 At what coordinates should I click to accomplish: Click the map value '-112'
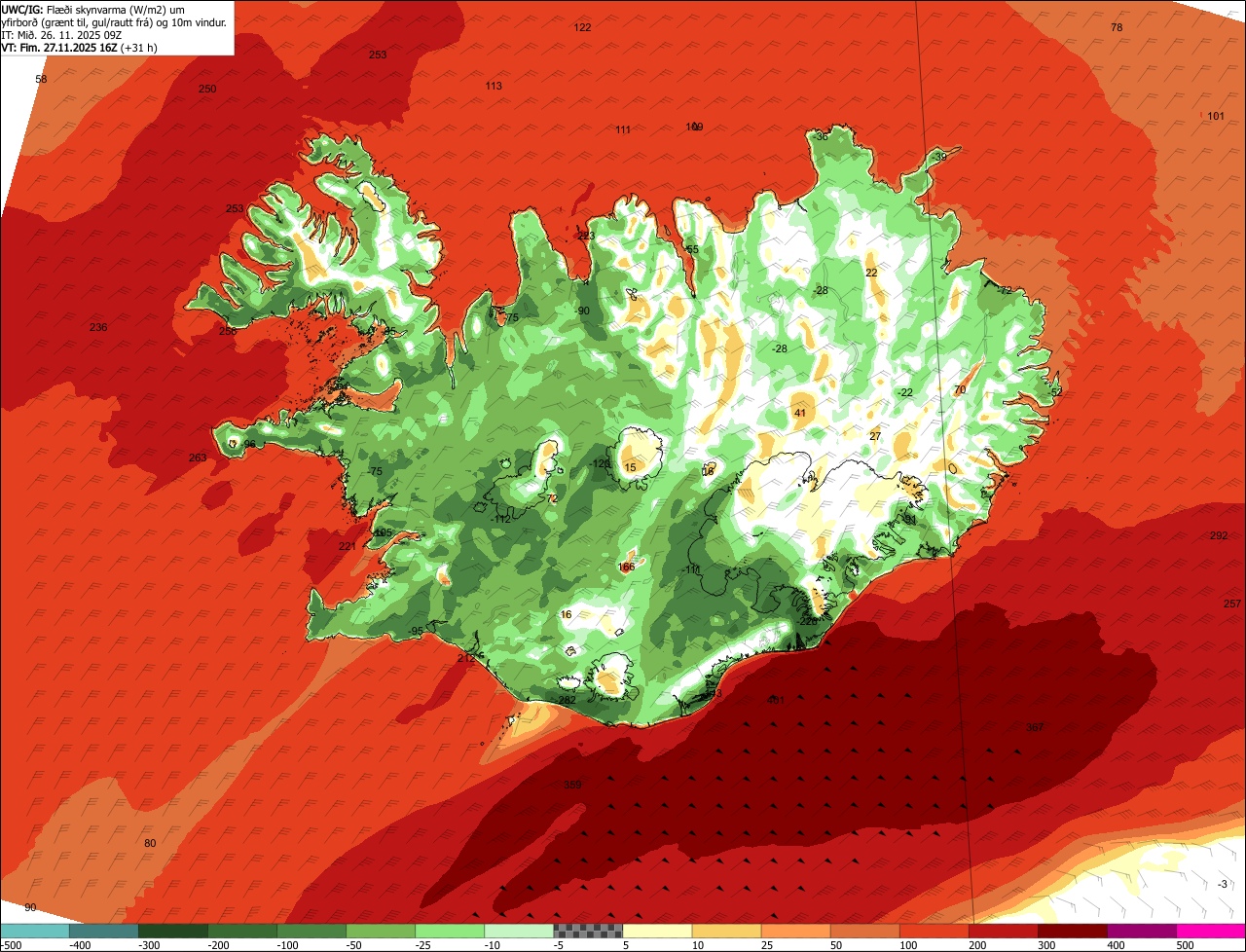pos(501,519)
